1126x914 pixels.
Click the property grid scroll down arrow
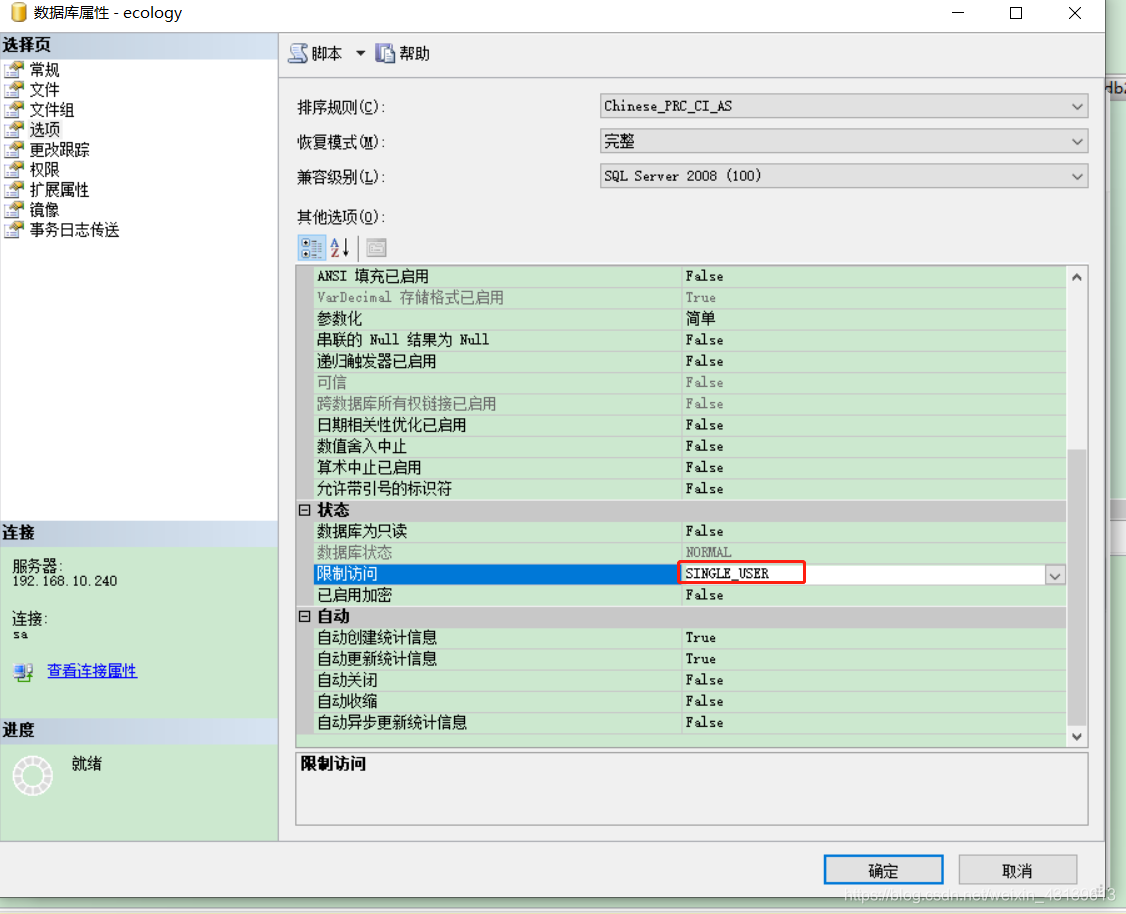[1076, 736]
